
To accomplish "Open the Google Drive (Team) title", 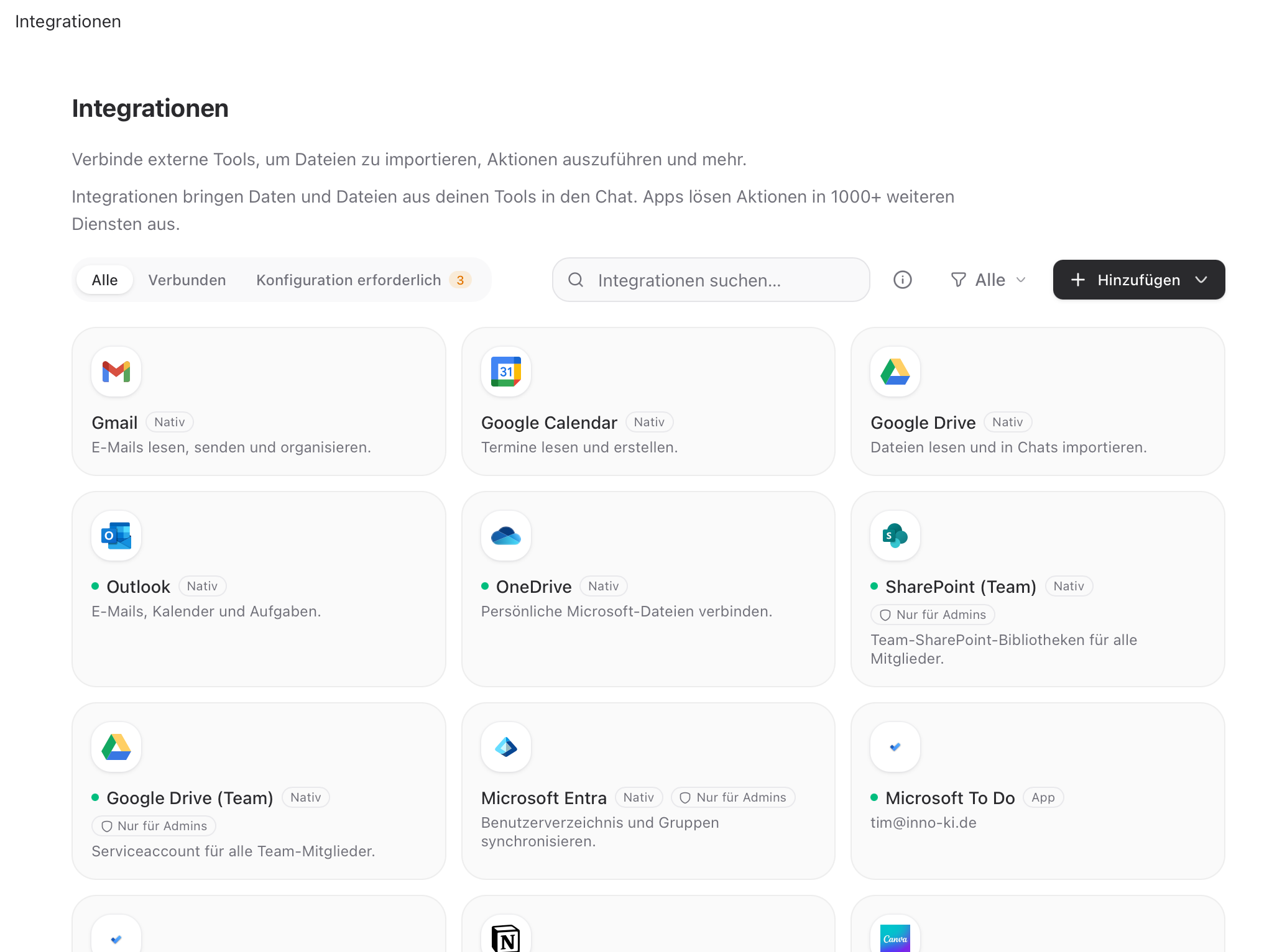I will [190, 798].
